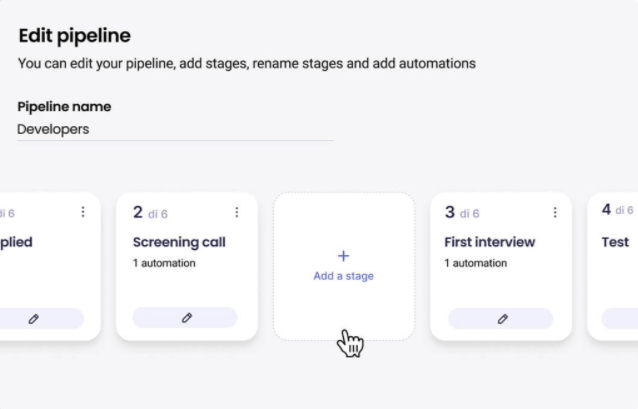Click the pencil edit icon on First interview
This screenshot has width=638, height=409.
[x=502, y=318]
